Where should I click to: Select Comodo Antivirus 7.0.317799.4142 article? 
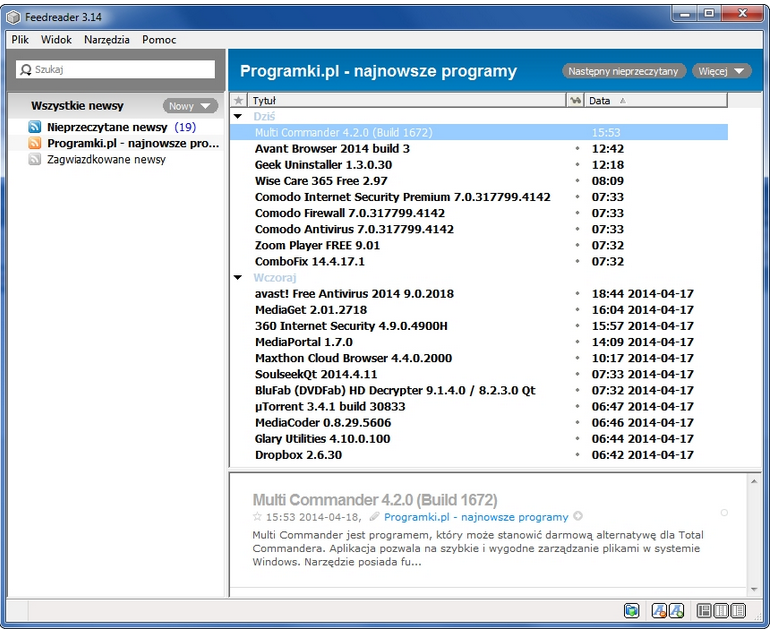[x=354, y=229]
